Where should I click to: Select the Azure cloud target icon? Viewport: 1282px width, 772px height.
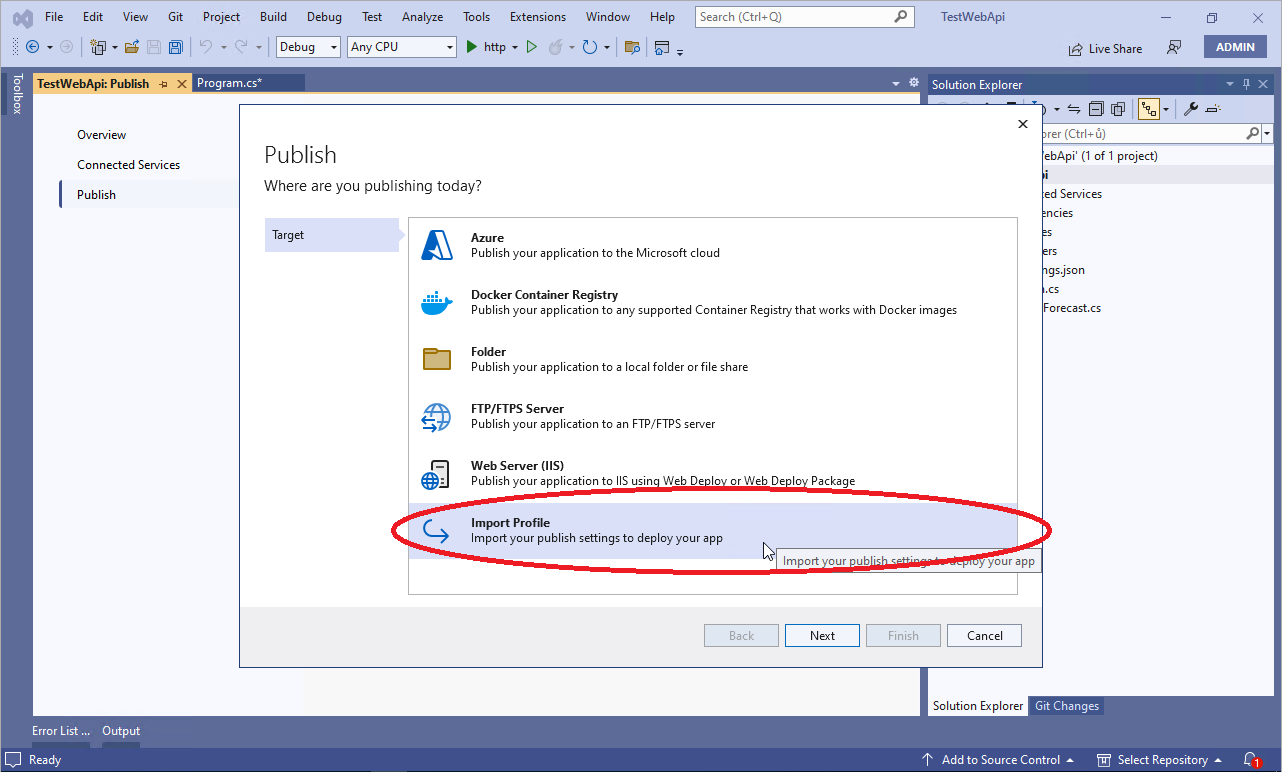437,245
